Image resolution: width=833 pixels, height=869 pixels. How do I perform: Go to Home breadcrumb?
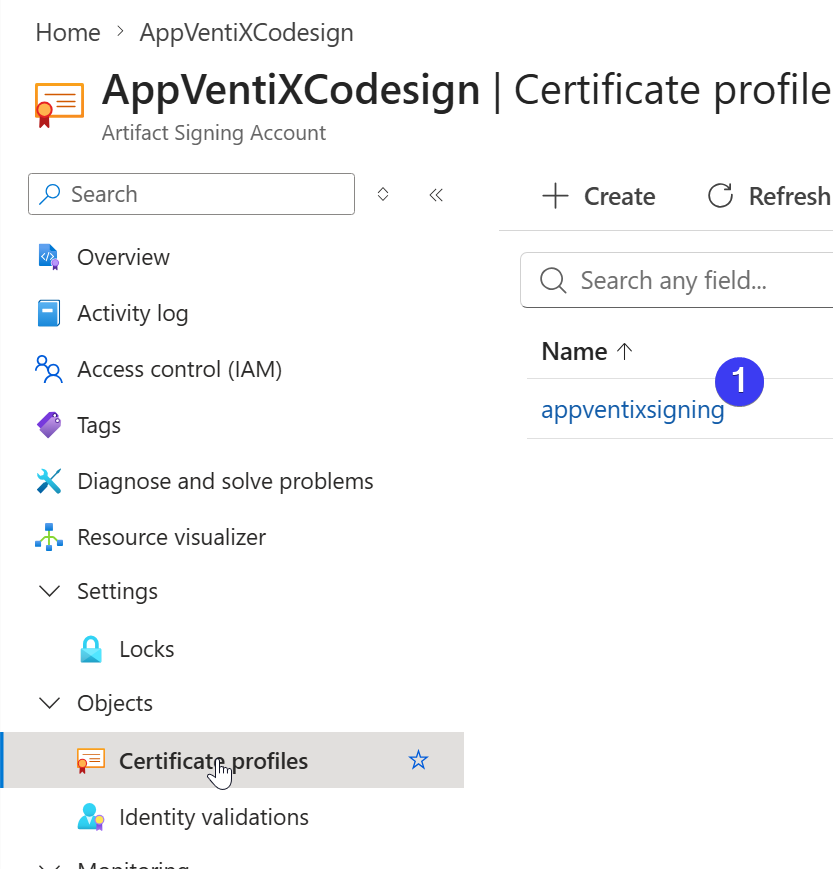[68, 32]
